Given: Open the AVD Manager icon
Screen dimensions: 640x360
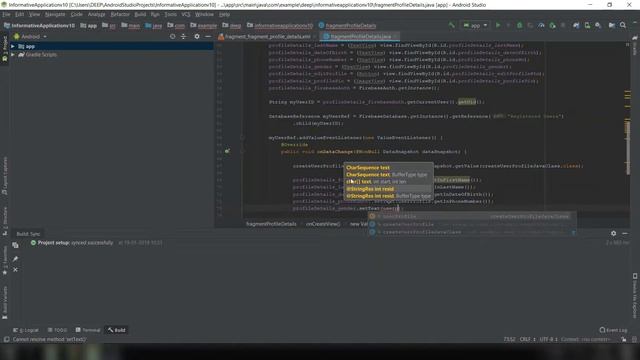Looking at the screenshot, I should (x=587, y=25).
